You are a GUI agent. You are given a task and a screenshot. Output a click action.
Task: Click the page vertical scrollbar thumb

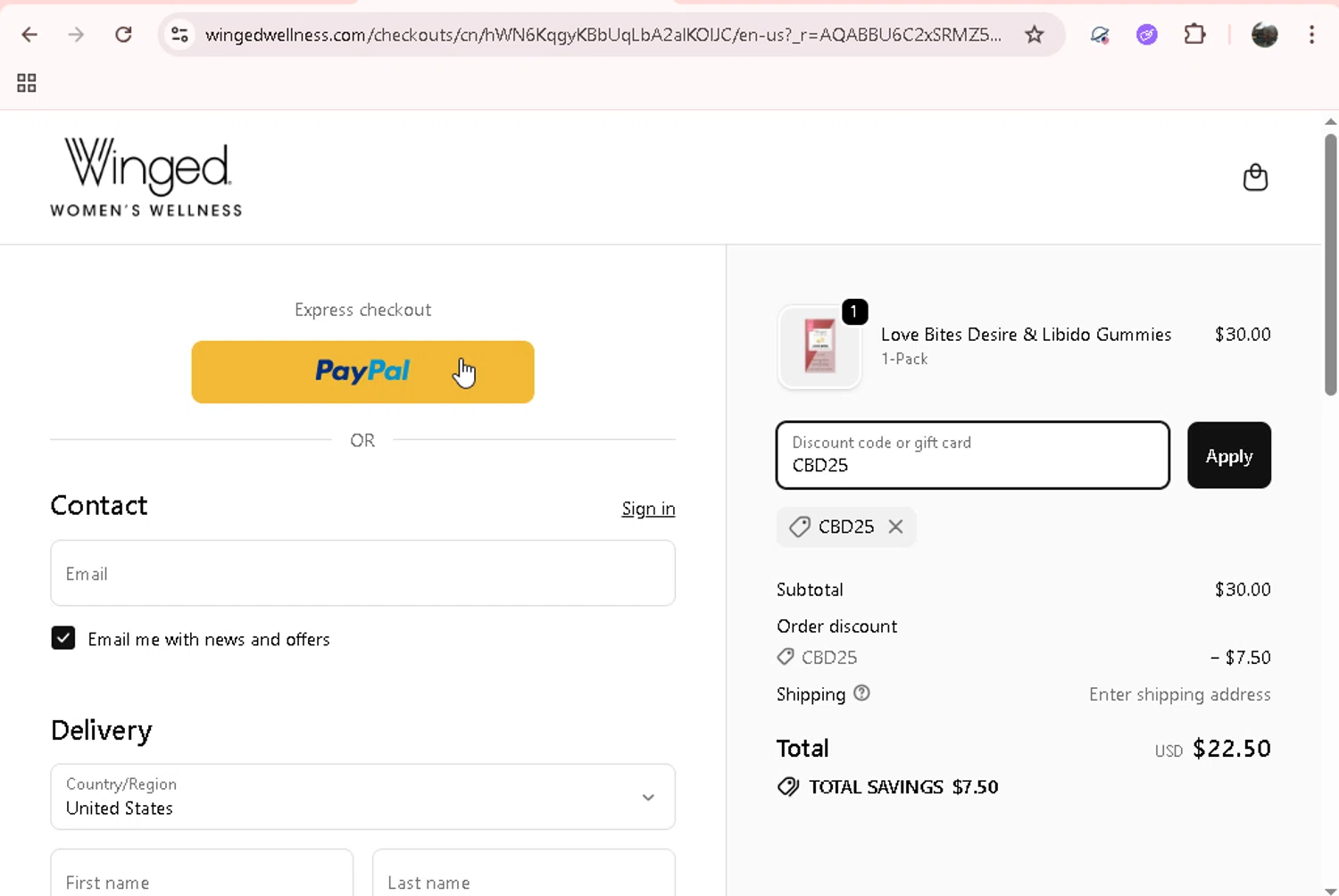(1330, 264)
